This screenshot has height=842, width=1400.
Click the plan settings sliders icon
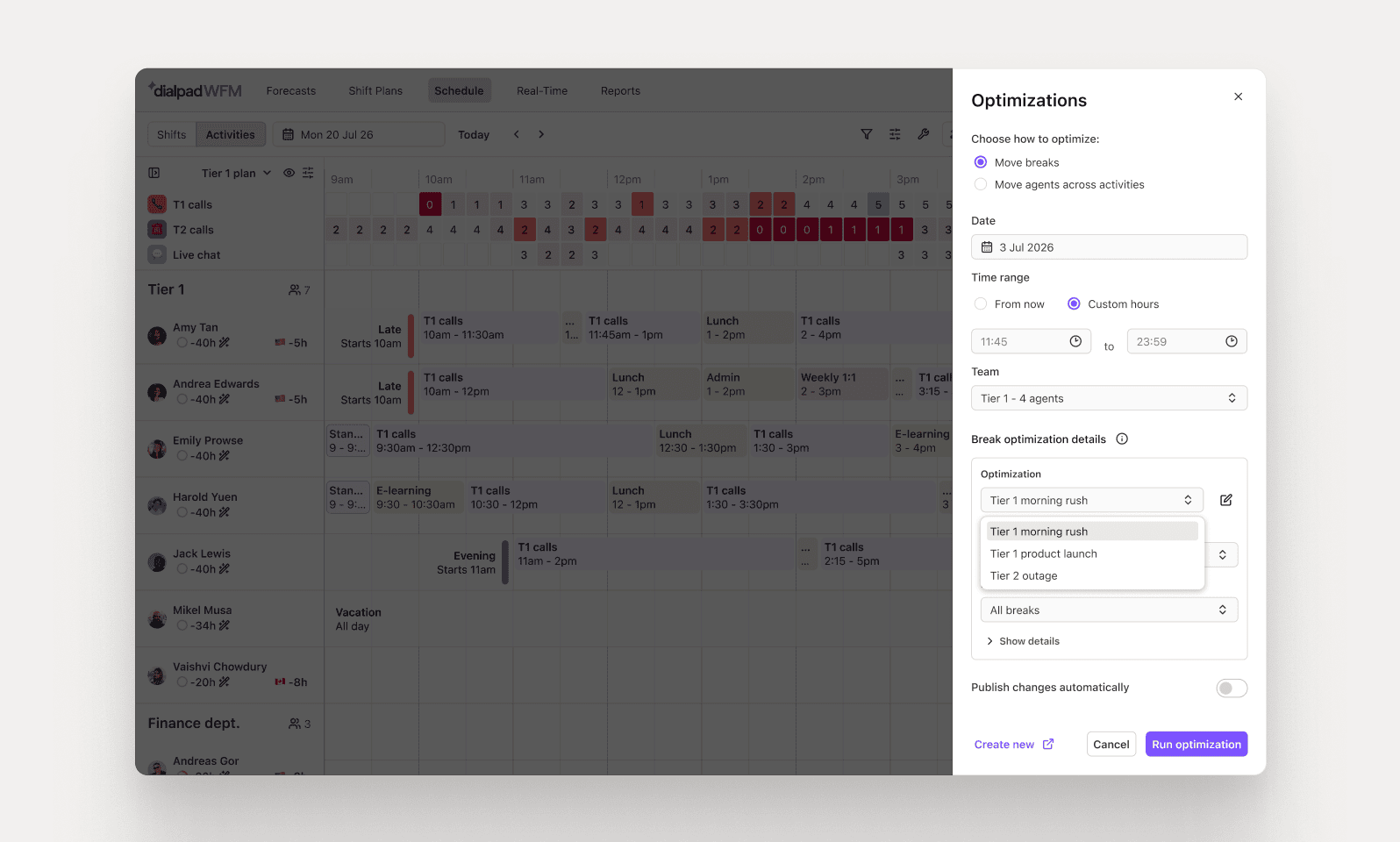308,173
